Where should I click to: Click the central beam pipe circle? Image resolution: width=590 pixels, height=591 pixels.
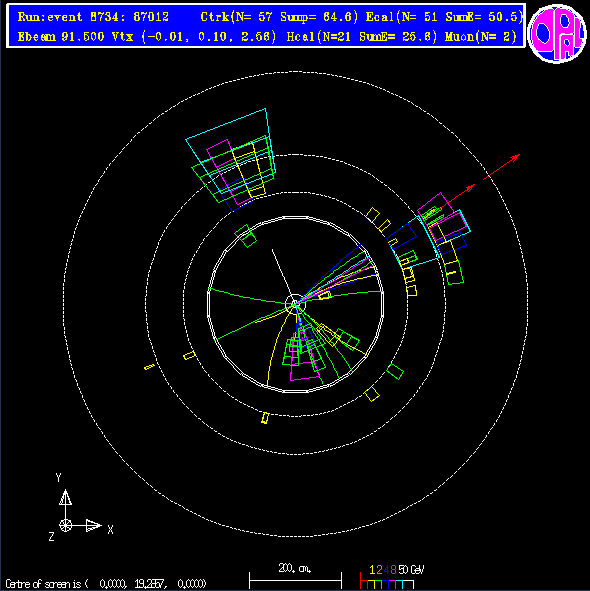(295, 304)
